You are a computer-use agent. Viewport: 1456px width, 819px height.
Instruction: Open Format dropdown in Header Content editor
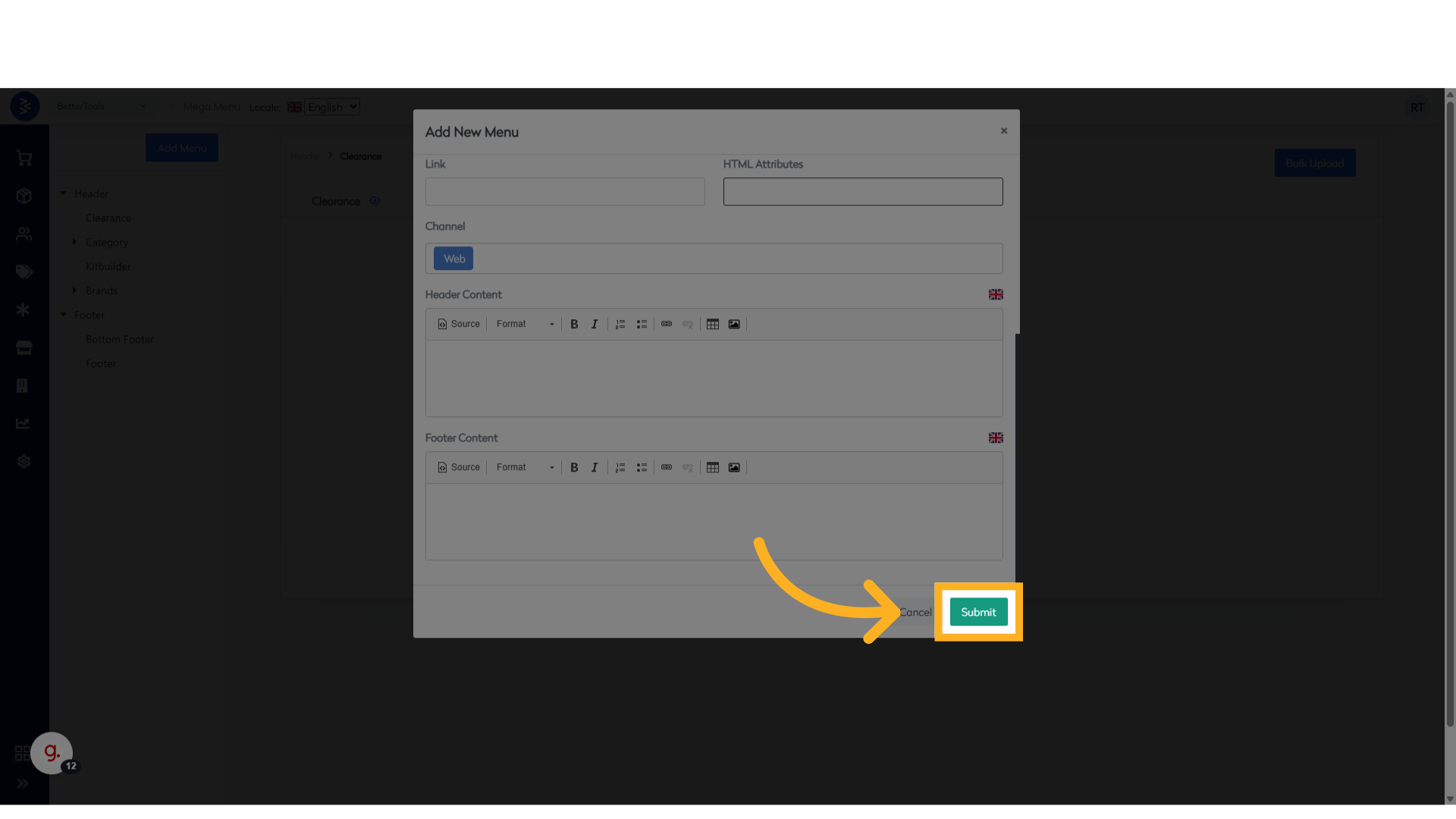(525, 324)
